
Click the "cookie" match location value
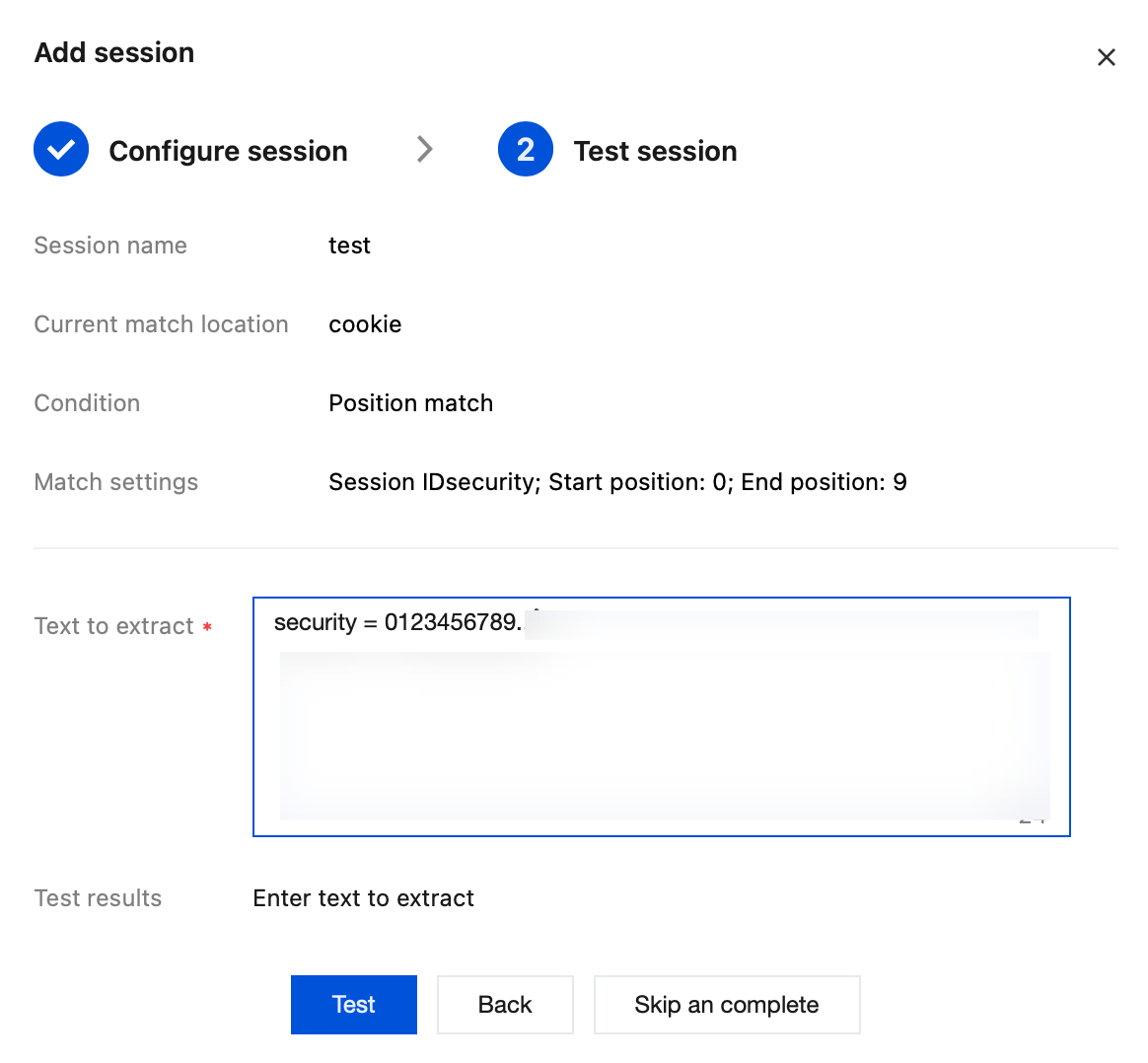(x=365, y=324)
